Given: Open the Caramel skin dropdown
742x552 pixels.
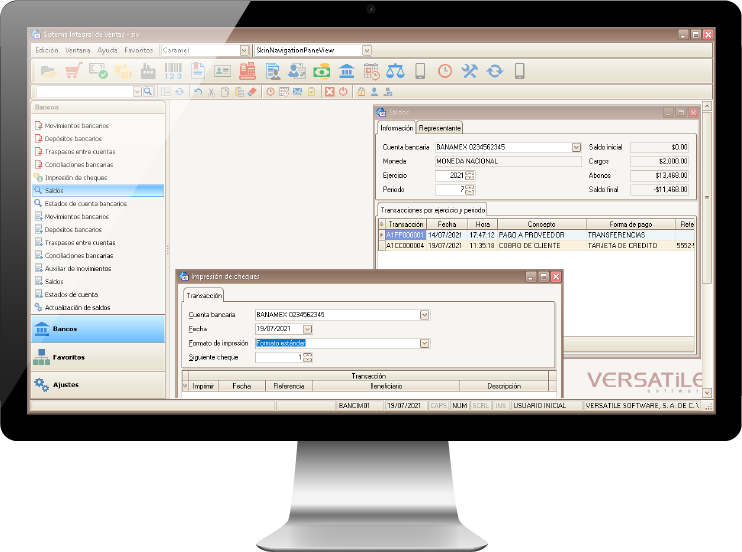Looking at the screenshot, I should click(x=244, y=50).
